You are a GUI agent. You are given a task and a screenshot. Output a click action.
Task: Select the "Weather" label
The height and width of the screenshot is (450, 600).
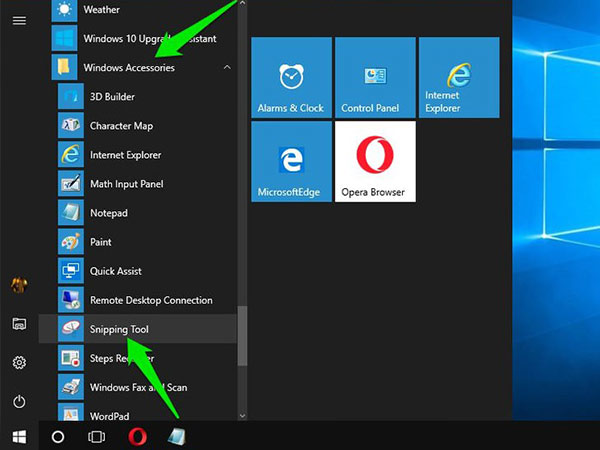(101, 10)
